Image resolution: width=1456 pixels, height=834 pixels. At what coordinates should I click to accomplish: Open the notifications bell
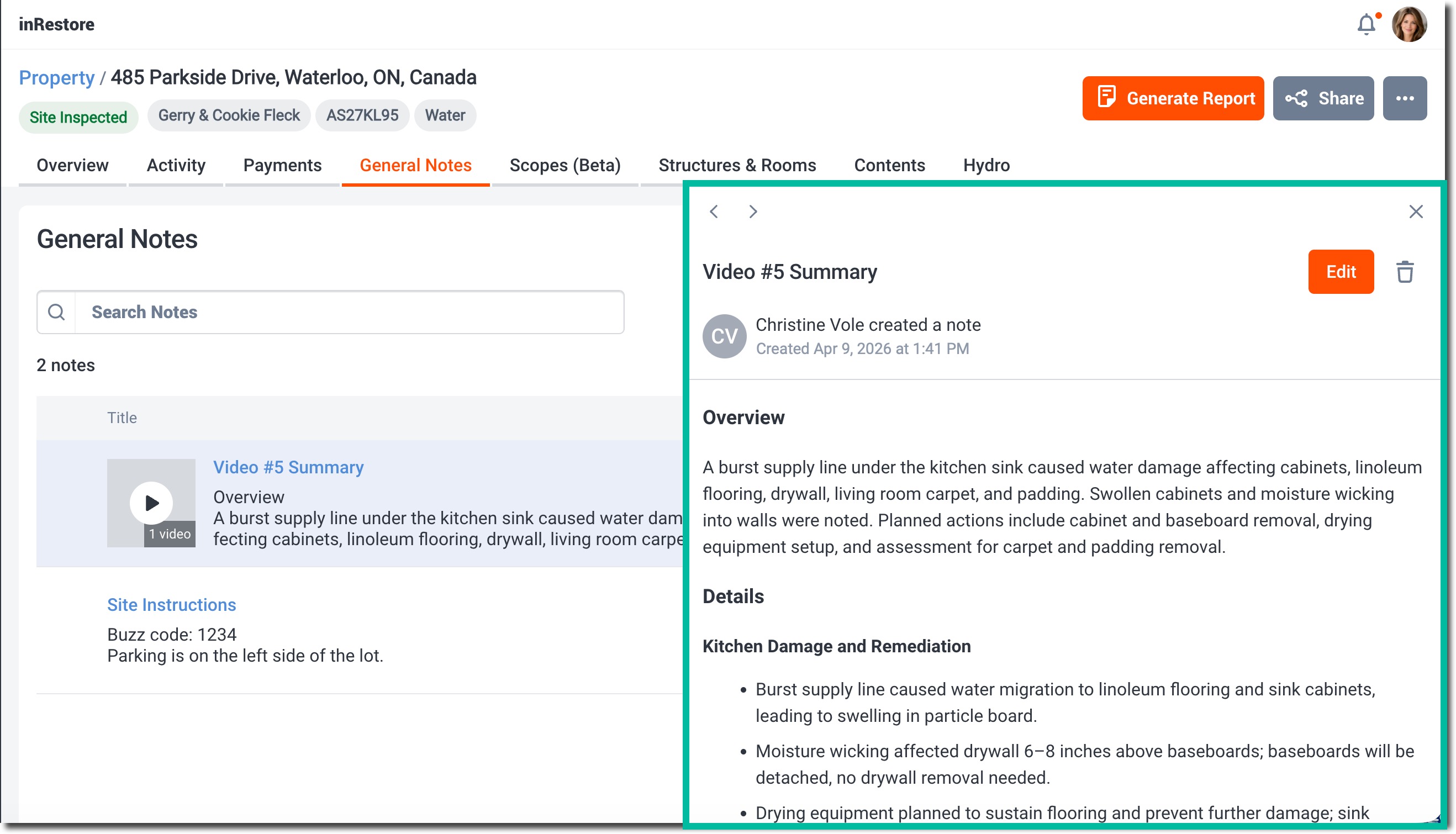[1367, 25]
